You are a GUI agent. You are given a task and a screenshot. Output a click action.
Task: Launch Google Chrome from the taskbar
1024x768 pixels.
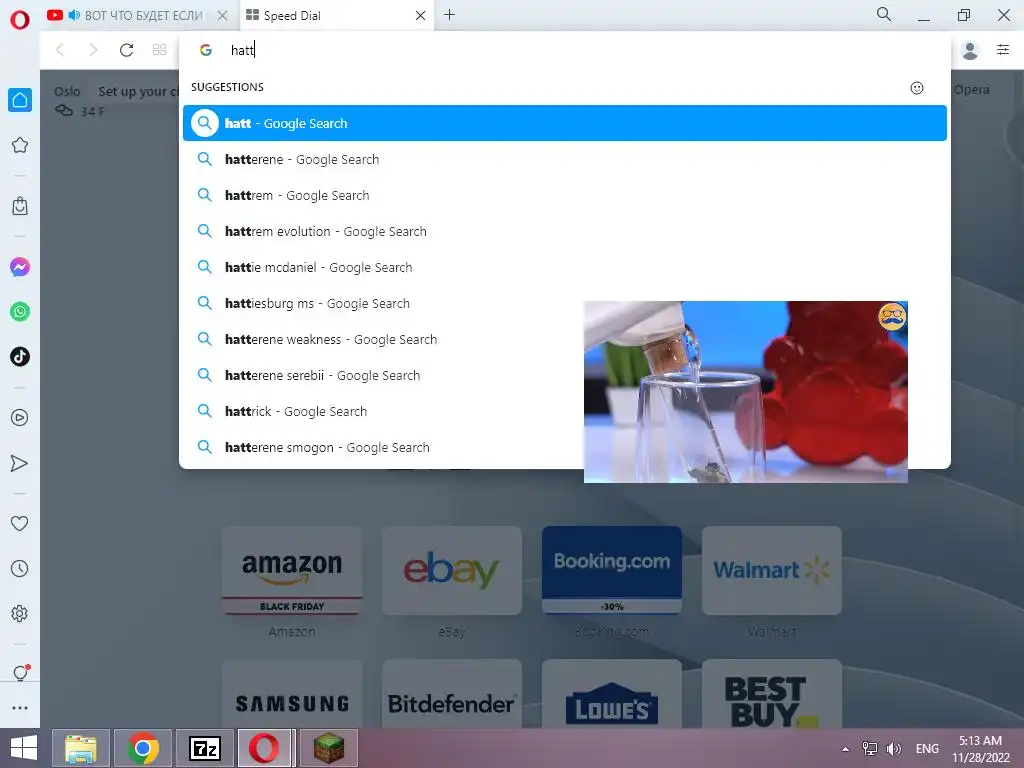tap(143, 748)
